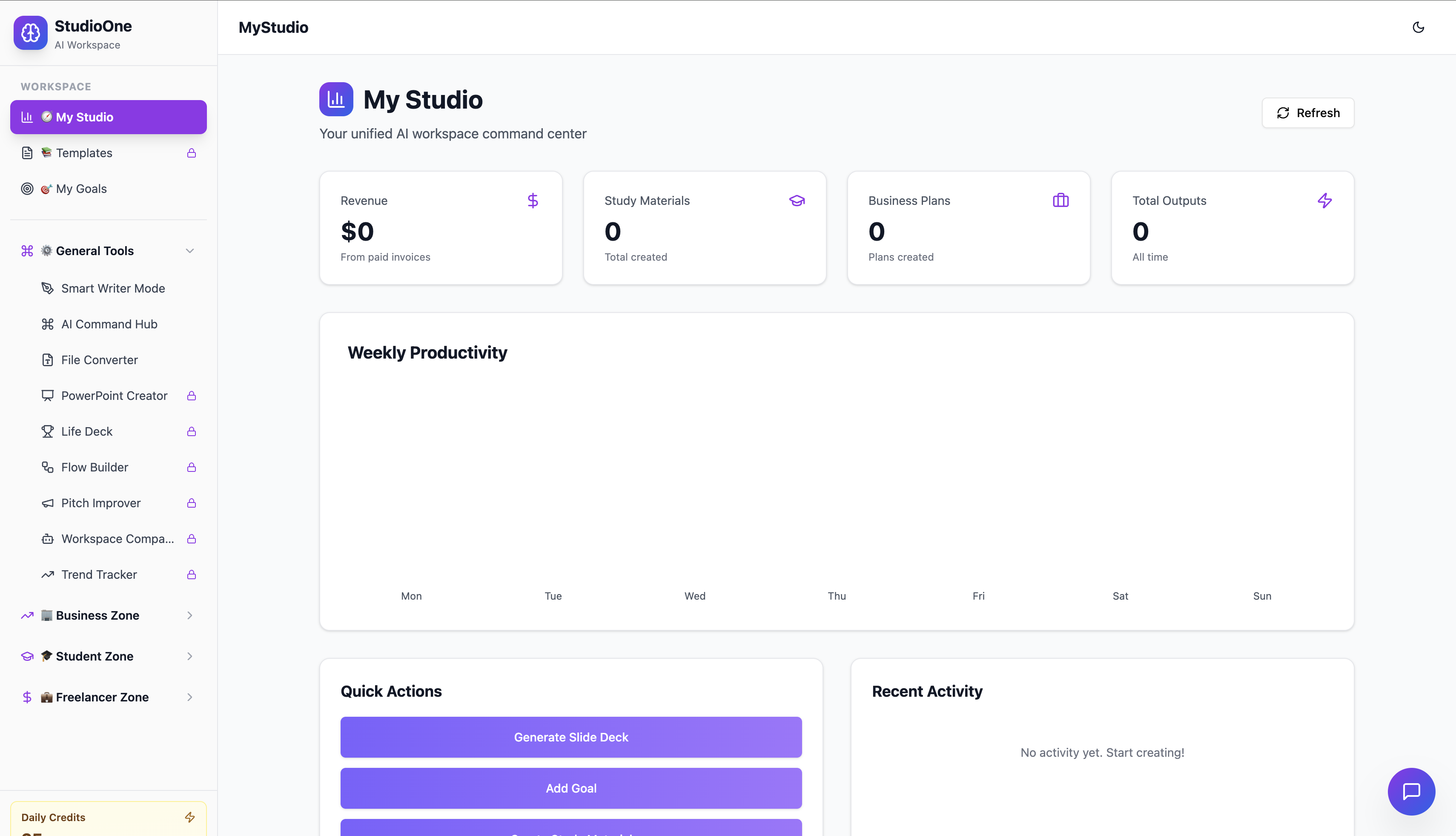1456x836 pixels.
Task: Open the File Converter tool
Action: pos(99,359)
